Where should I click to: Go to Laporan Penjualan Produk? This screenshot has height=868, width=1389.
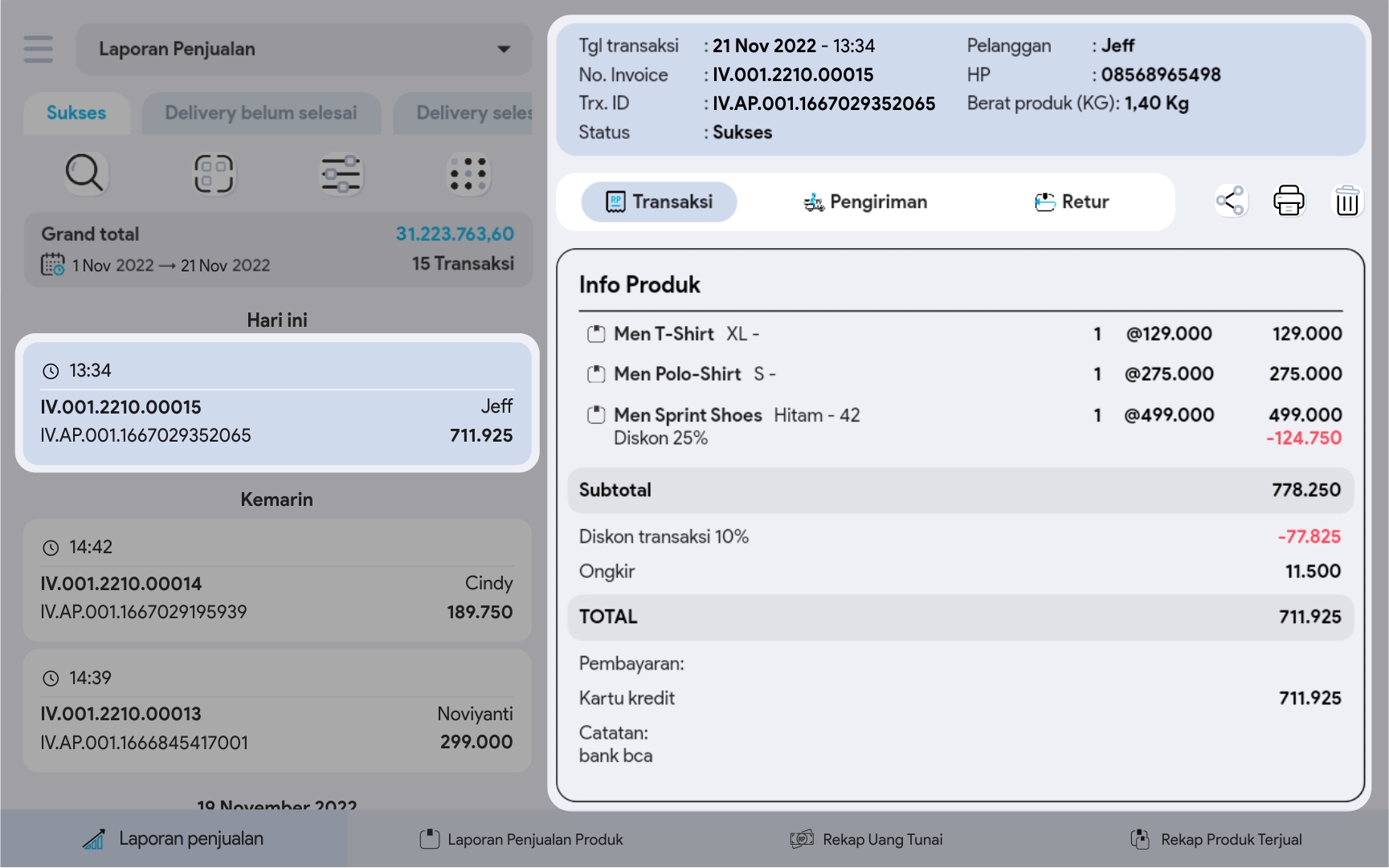pyautogui.click(x=521, y=839)
